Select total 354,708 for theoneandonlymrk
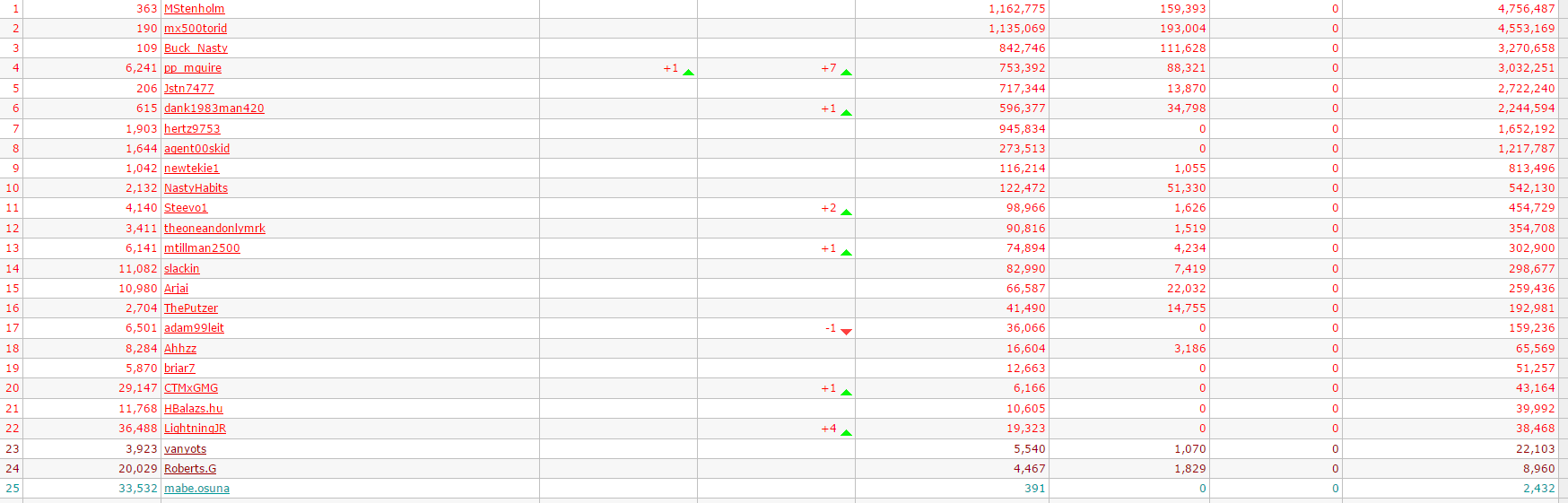Image resolution: width=1568 pixels, height=503 pixels. coord(1531,229)
